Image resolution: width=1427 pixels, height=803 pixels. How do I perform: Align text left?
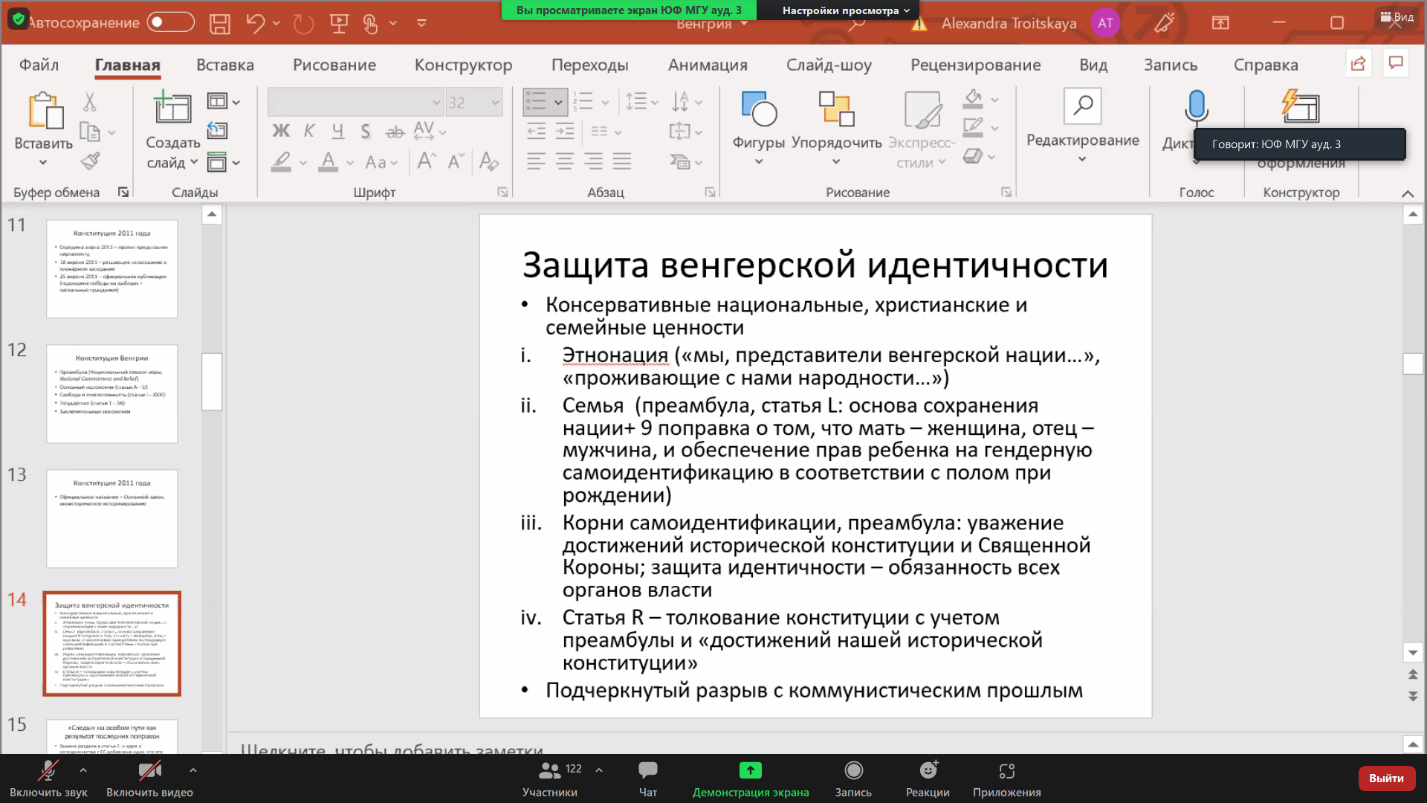pos(537,161)
